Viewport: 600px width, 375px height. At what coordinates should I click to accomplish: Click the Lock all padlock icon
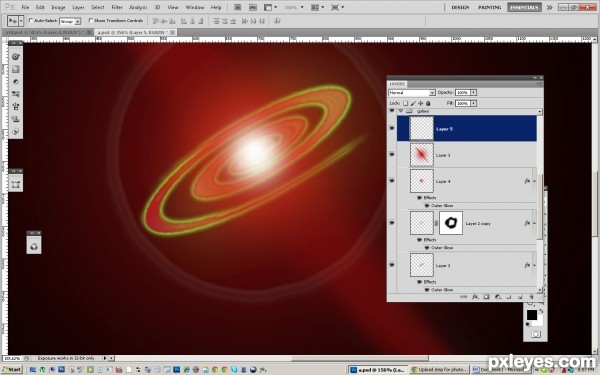click(x=428, y=103)
